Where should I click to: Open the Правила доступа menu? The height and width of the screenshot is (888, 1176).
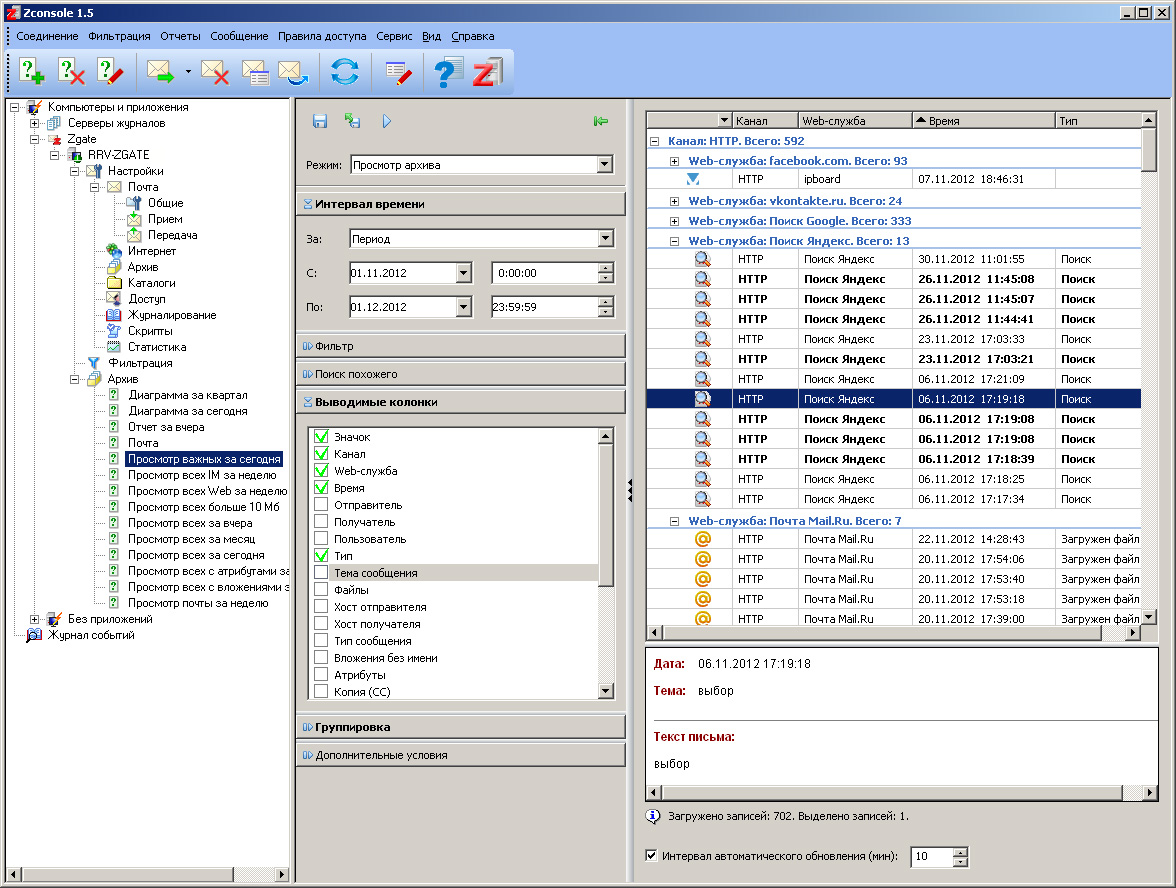click(x=322, y=36)
